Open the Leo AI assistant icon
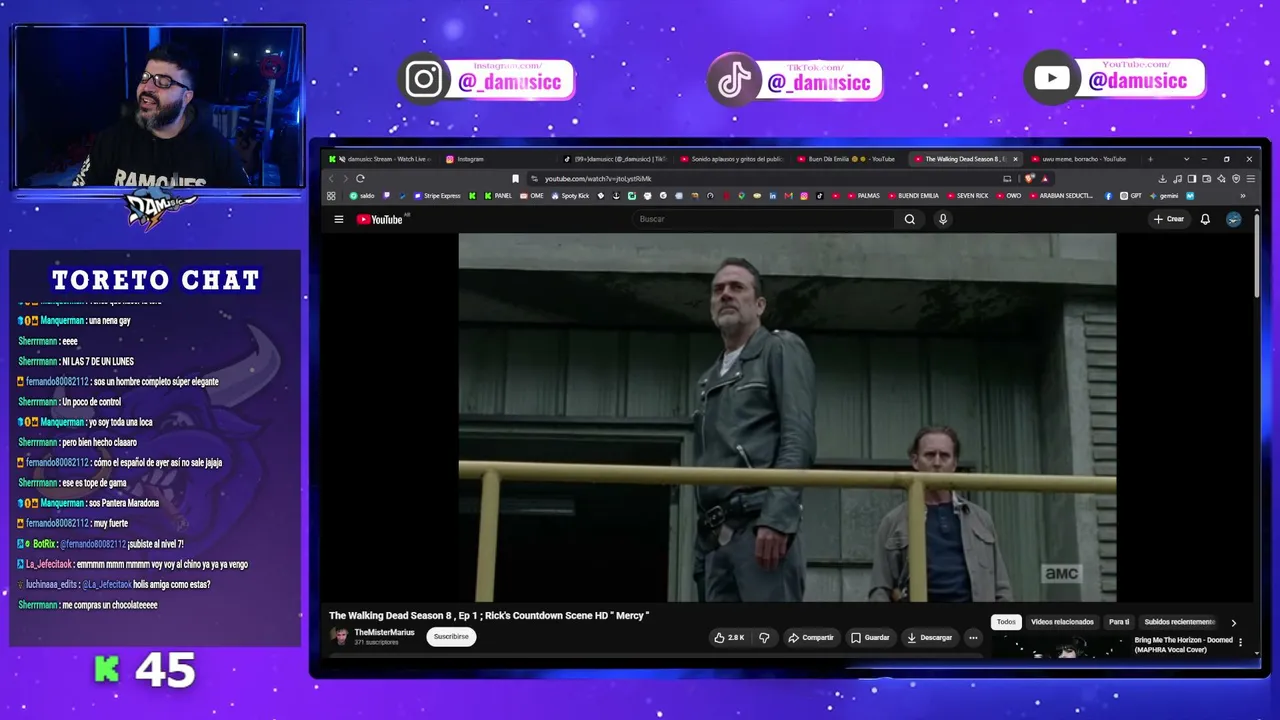The height and width of the screenshot is (720, 1280). click(x=1221, y=179)
